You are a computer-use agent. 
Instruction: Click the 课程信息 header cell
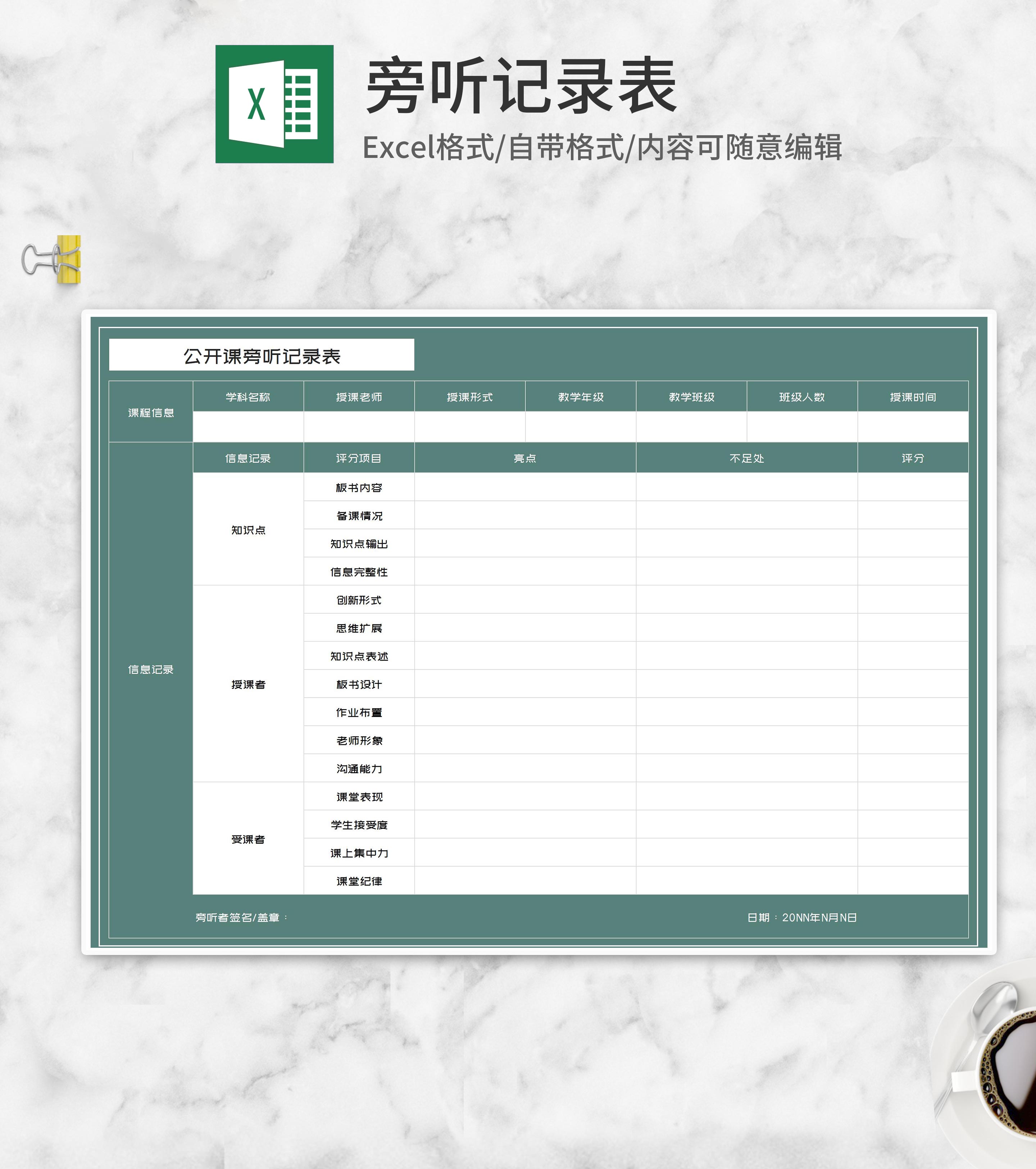[150, 412]
